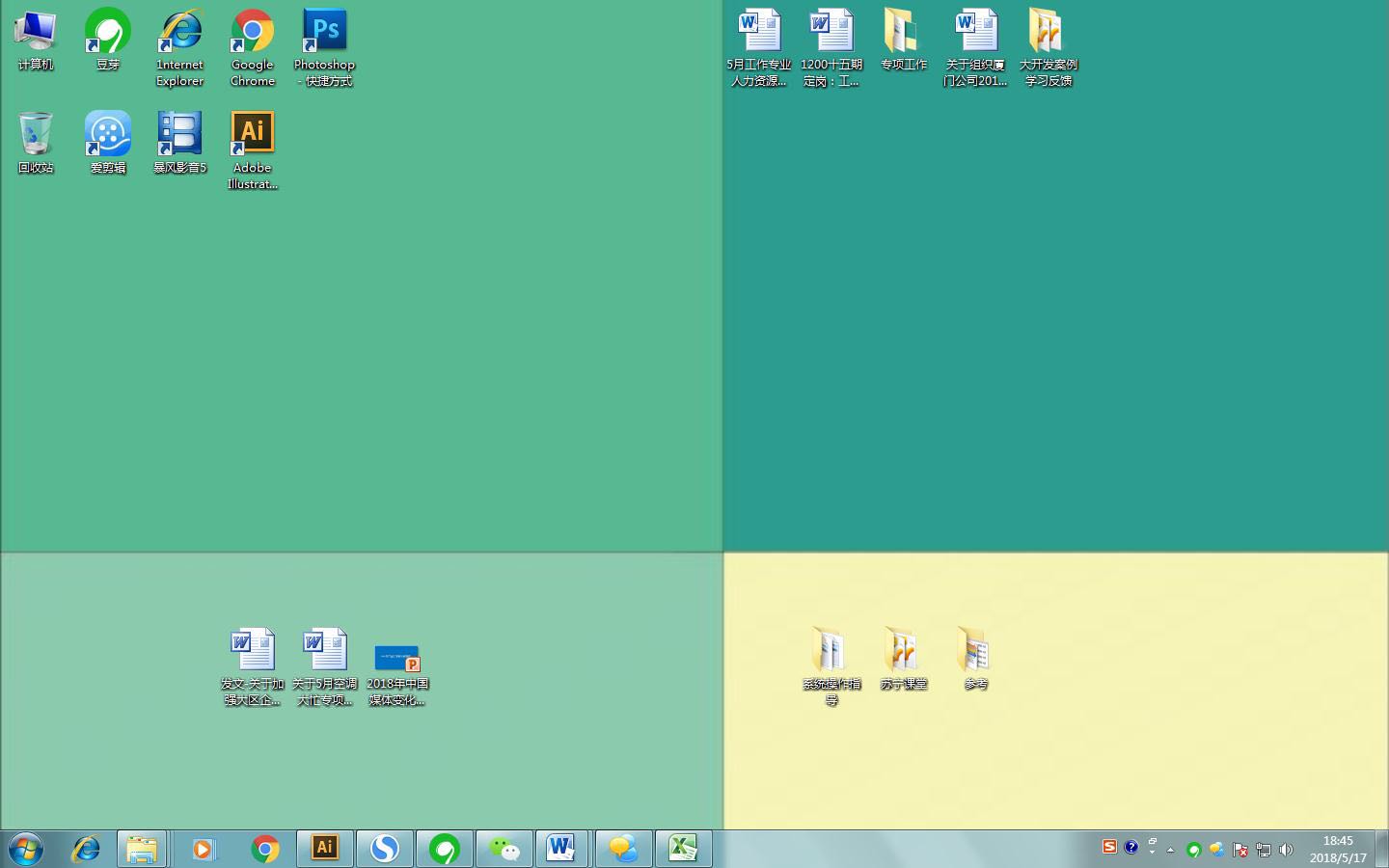Show hidden system tray icons
Screen dimensions: 1389x868
1170,850
